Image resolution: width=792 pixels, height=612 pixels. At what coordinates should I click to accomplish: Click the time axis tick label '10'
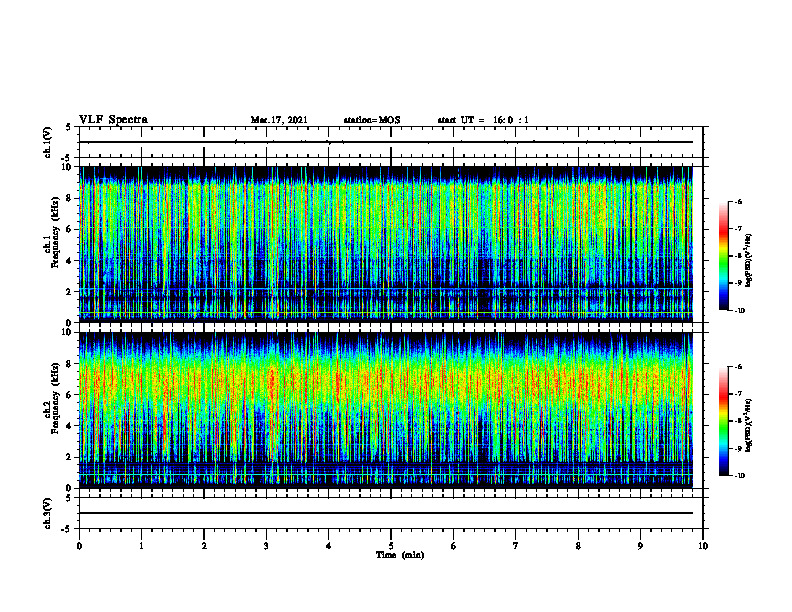click(703, 546)
